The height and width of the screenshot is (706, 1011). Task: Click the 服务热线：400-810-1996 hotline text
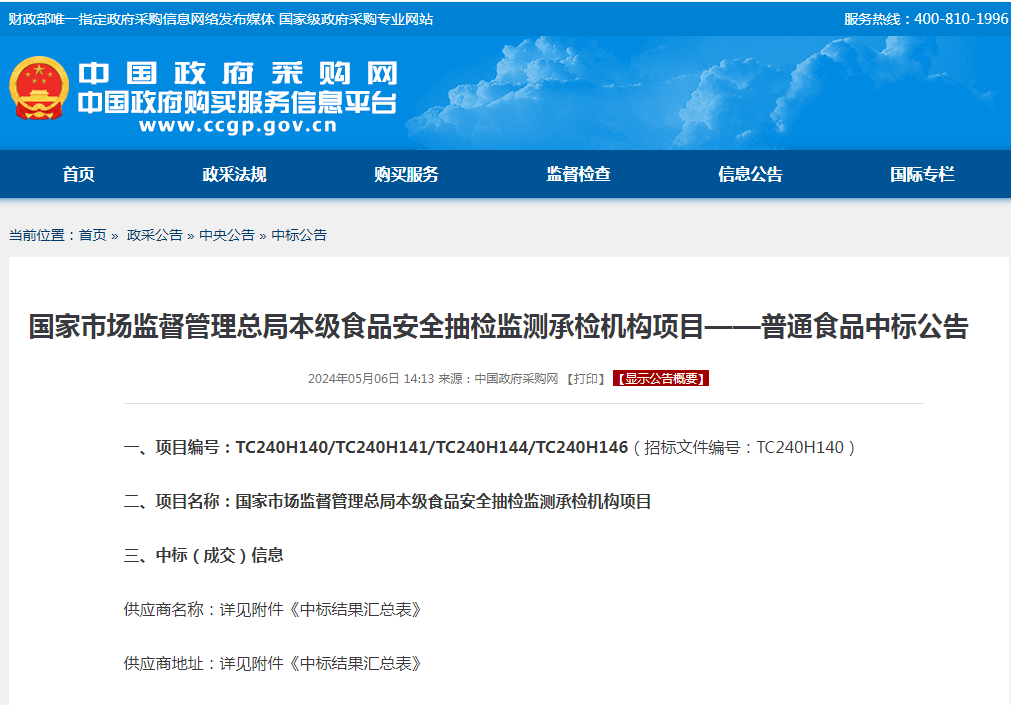click(x=926, y=19)
